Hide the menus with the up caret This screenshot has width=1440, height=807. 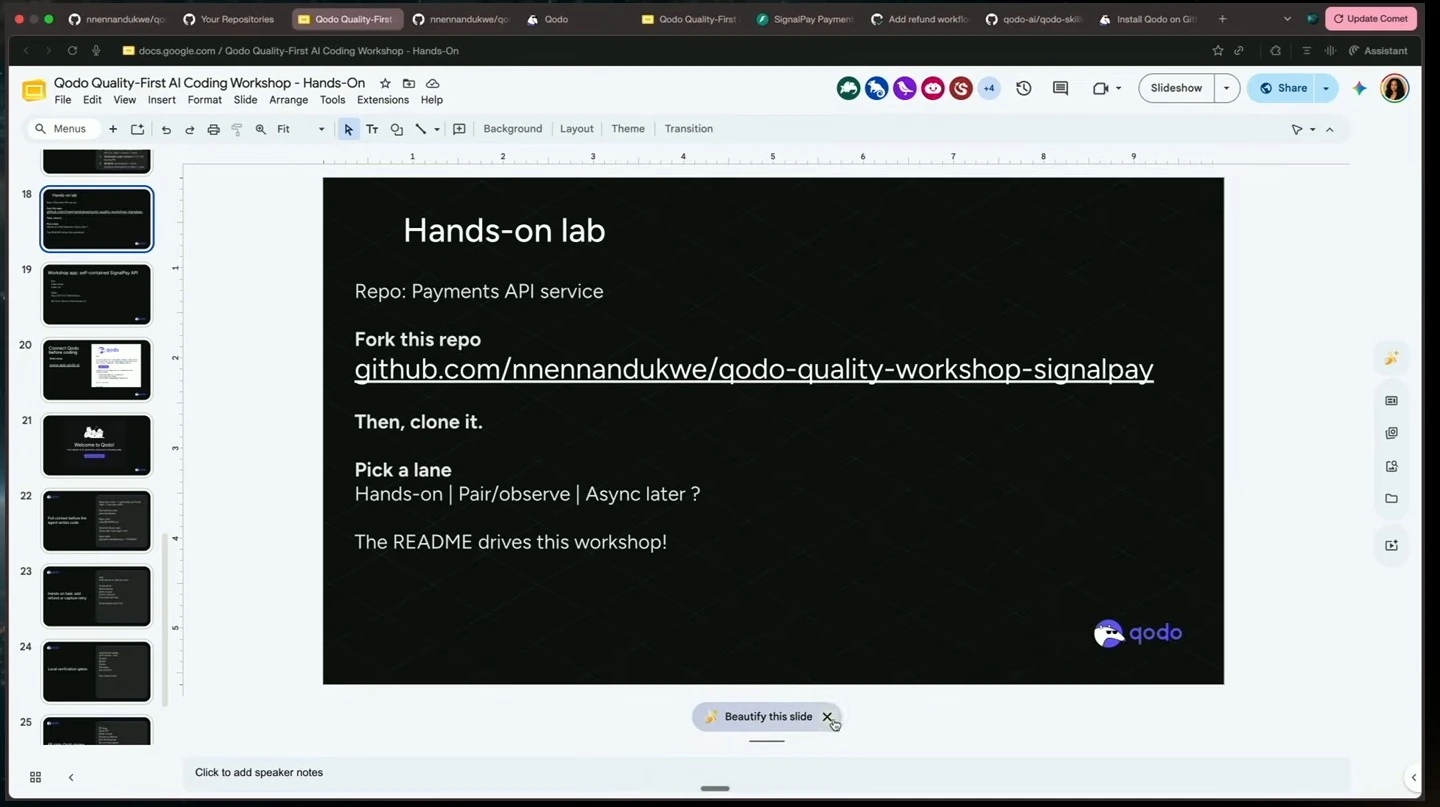pyautogui.click(x=1330, y=129)
